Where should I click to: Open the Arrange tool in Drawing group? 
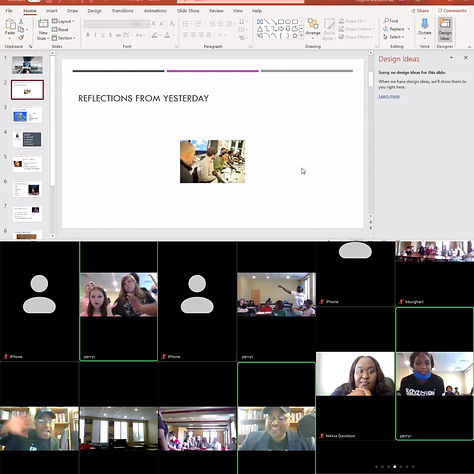[x=313, y=27]
